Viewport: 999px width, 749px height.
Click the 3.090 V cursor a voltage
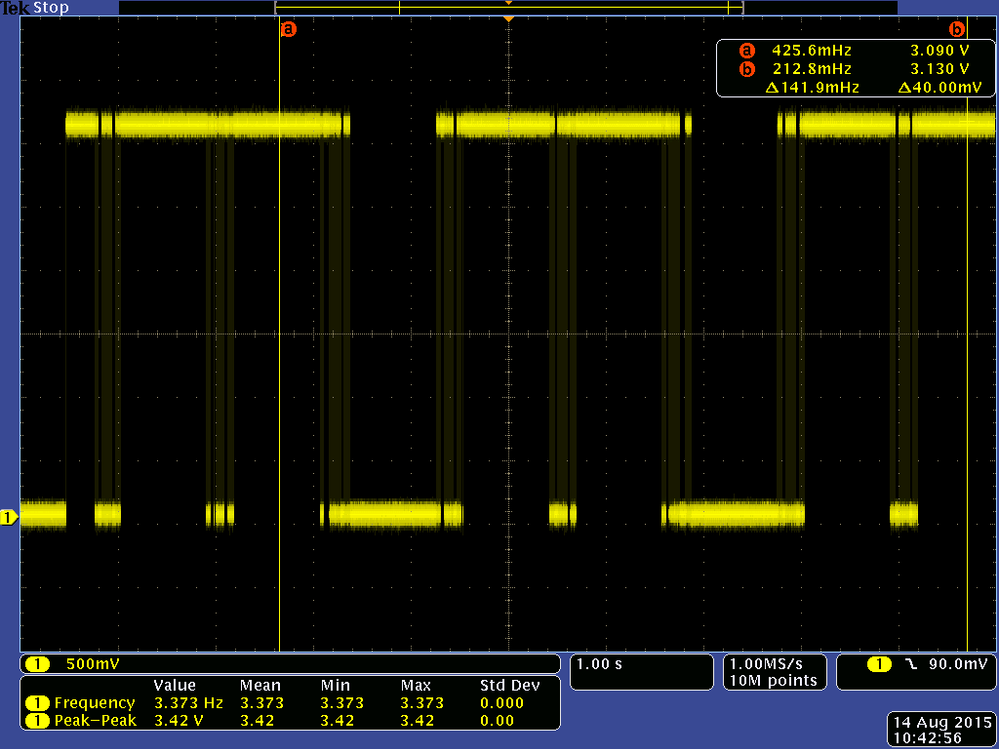coord(940,50)
